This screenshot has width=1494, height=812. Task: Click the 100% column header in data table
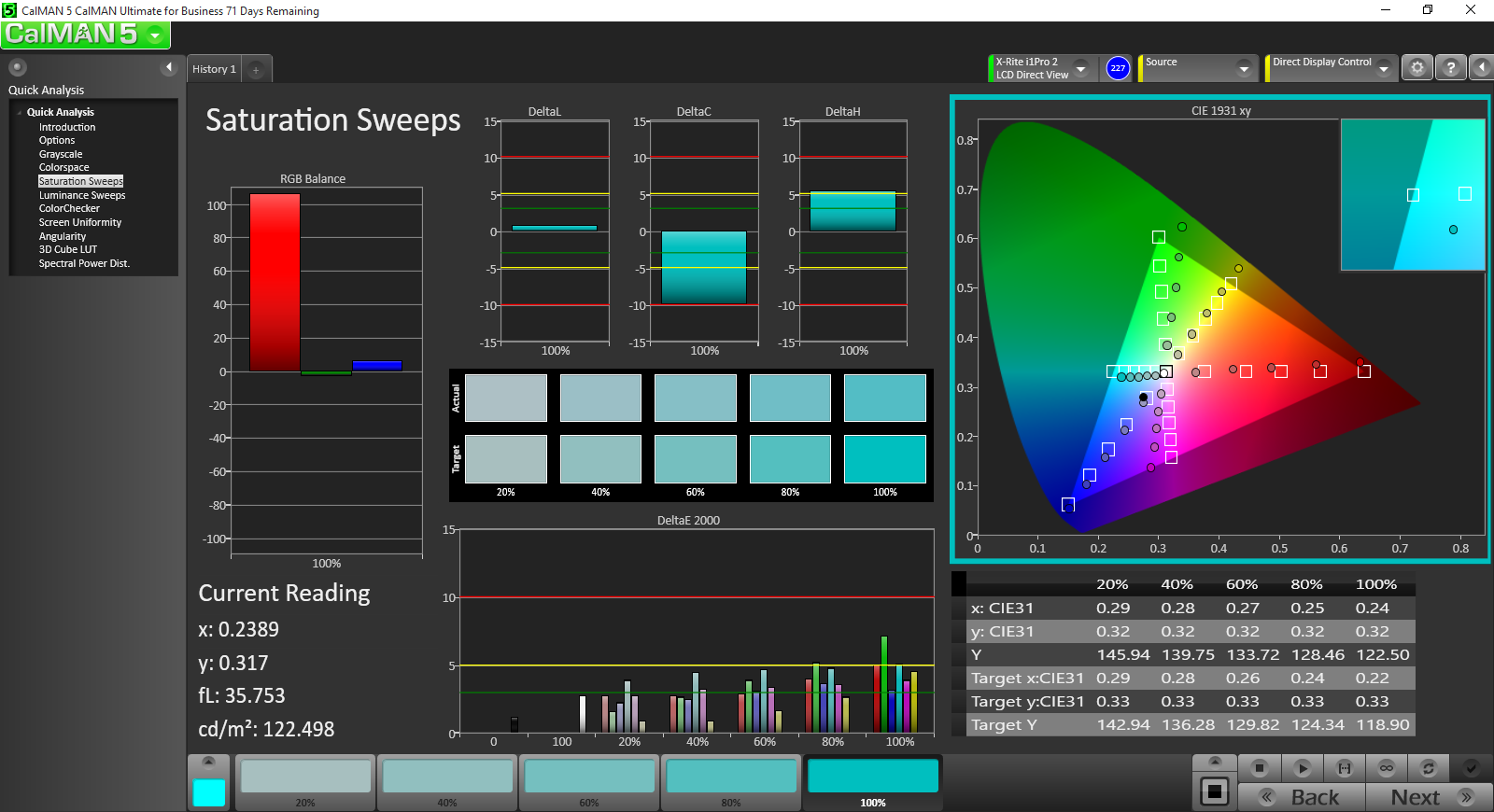pos(1376,584)
